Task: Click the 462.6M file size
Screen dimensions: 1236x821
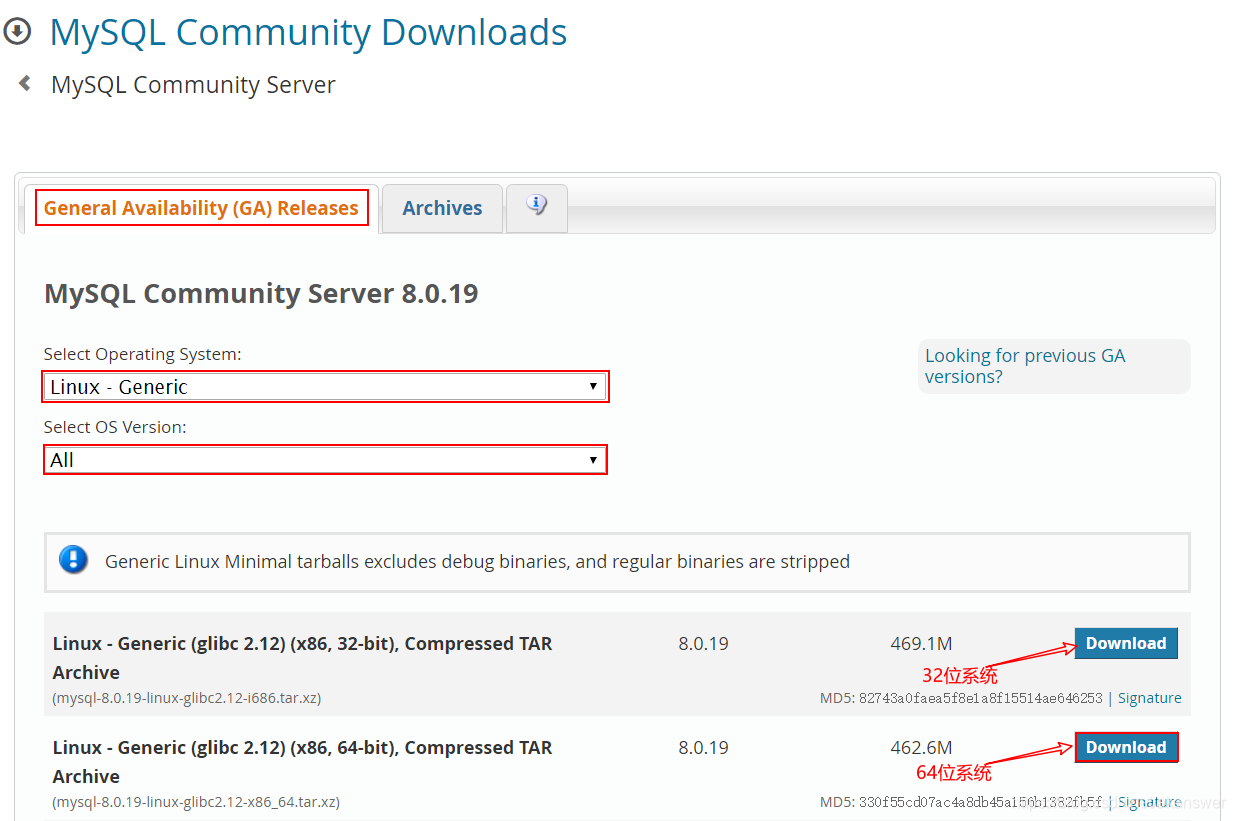Action: [x=921, y=748]
